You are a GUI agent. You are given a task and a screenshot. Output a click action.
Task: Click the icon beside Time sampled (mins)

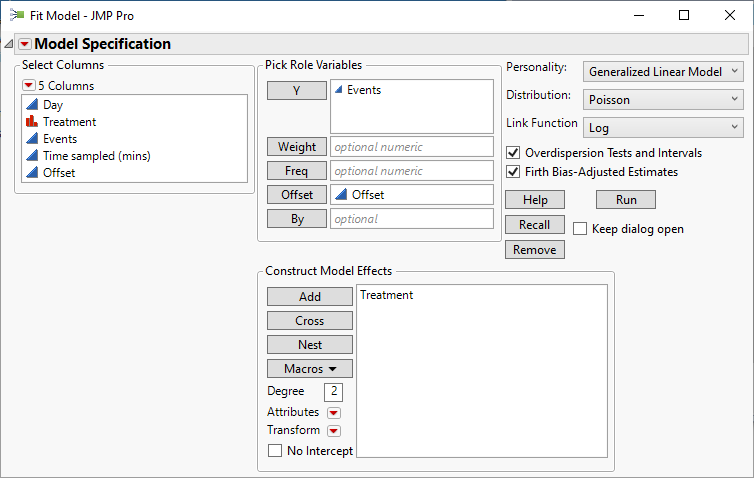(x=32, y=155)
